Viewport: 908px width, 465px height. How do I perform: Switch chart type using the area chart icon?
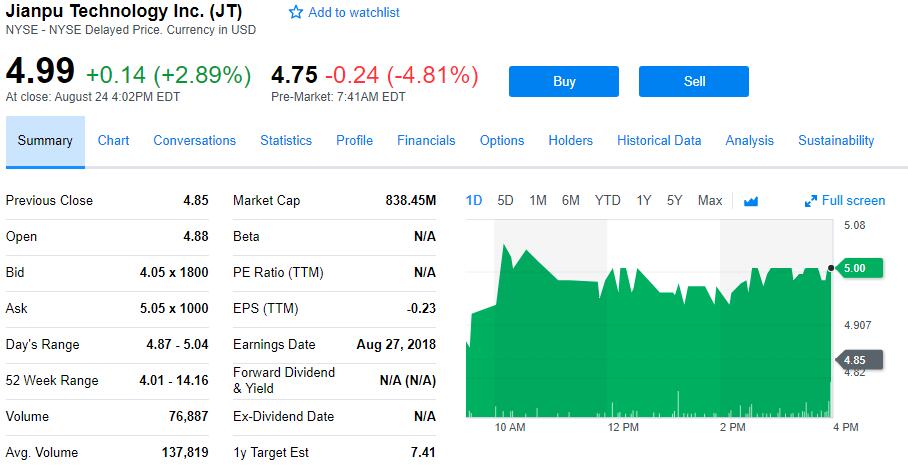point(751,201)
